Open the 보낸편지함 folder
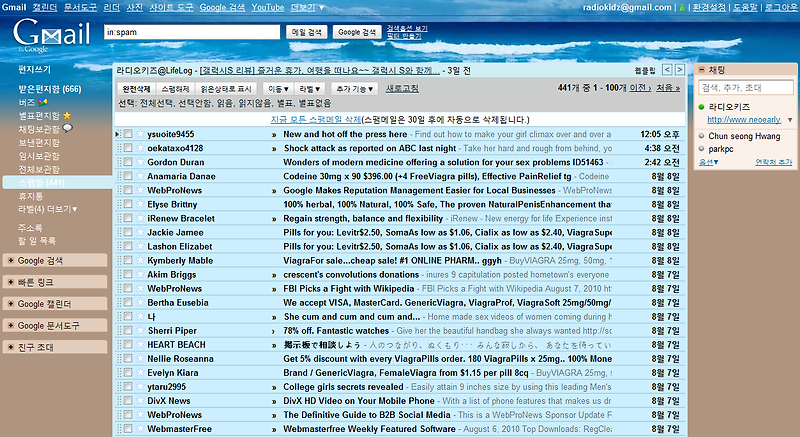The height and width of the screenshot is (437, 800). click(x=39, y=143)
